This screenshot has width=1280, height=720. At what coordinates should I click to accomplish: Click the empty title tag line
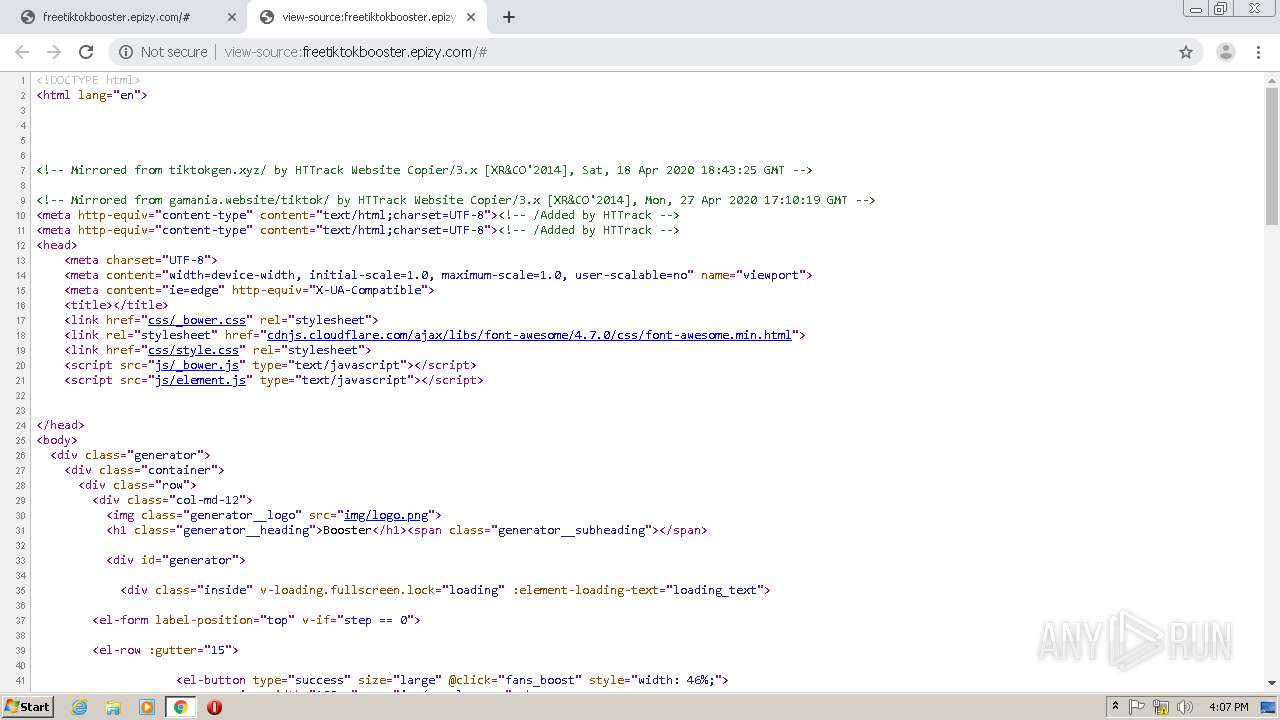click(117, 305)
